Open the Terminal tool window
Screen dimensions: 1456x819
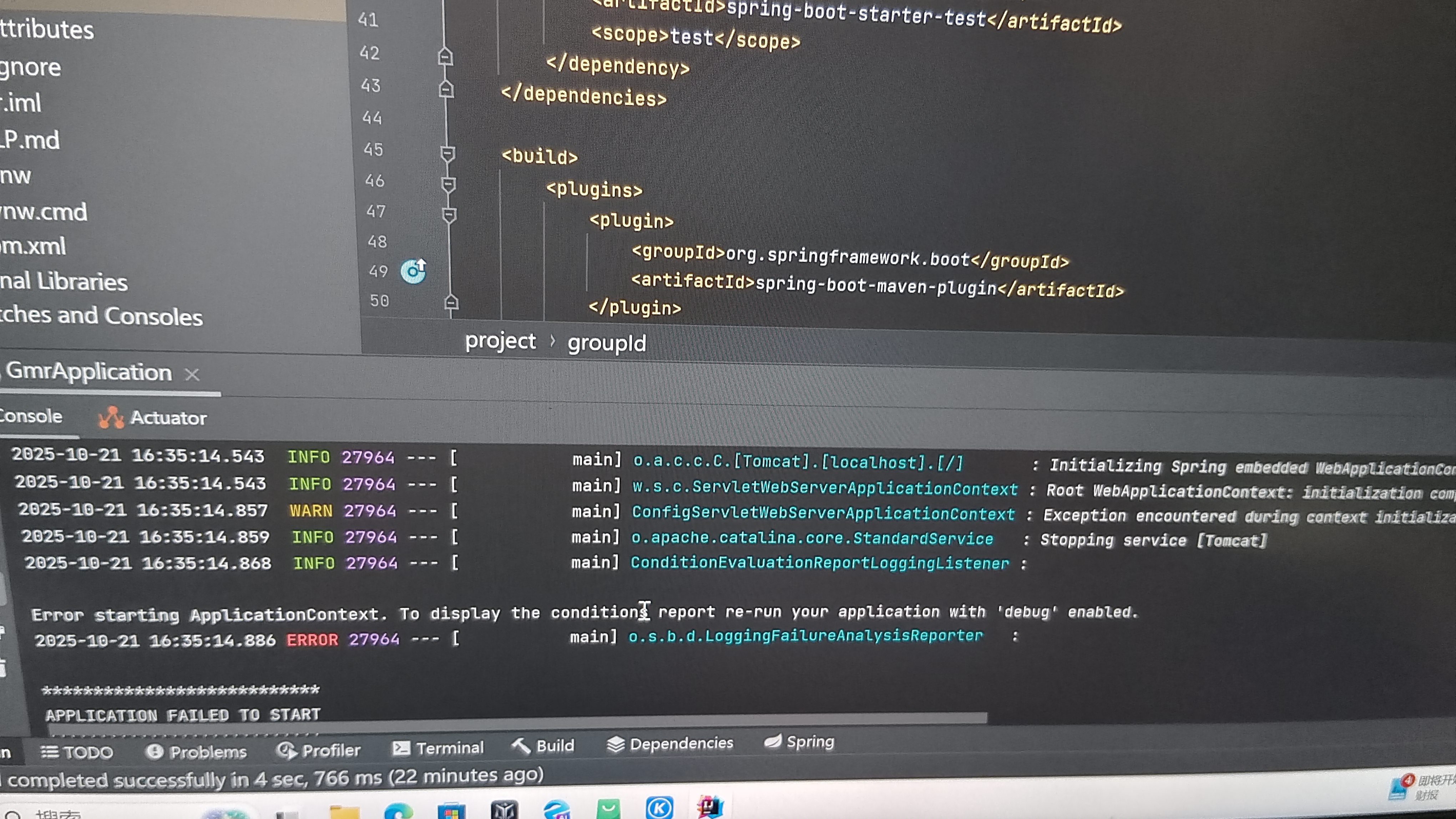click(439, 748)
